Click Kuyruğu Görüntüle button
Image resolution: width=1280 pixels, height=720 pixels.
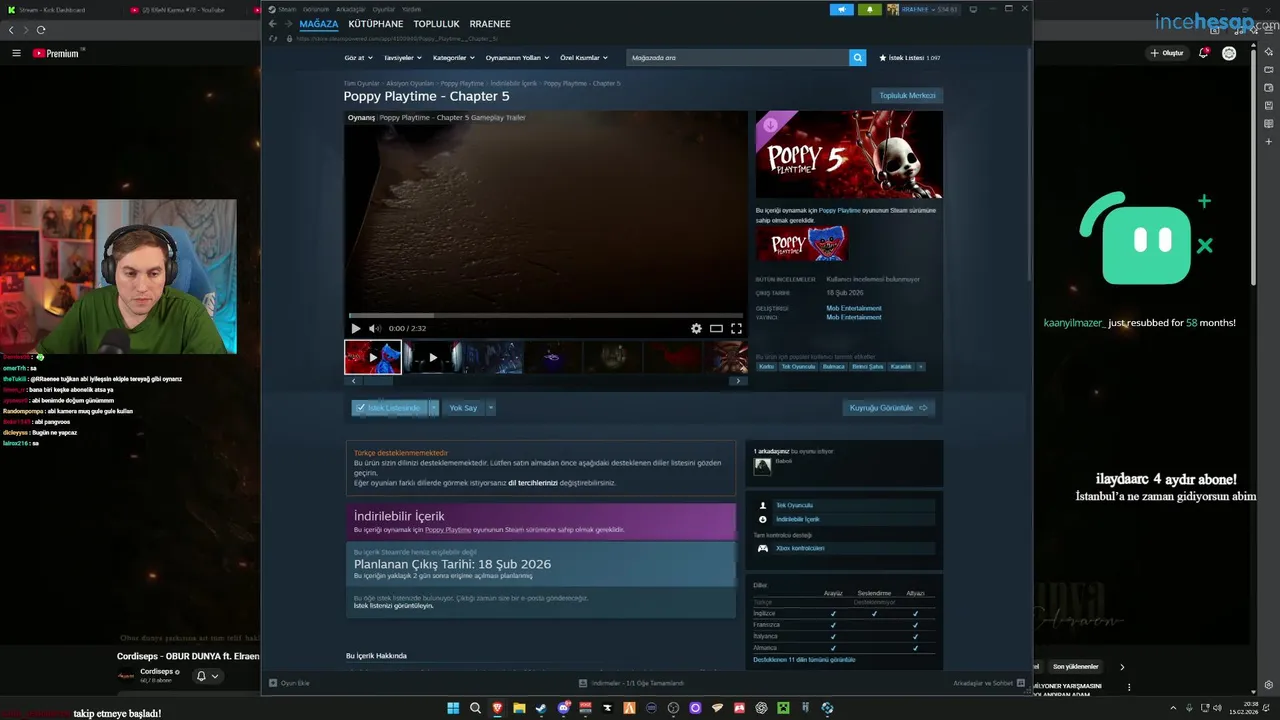click(889, 408)
